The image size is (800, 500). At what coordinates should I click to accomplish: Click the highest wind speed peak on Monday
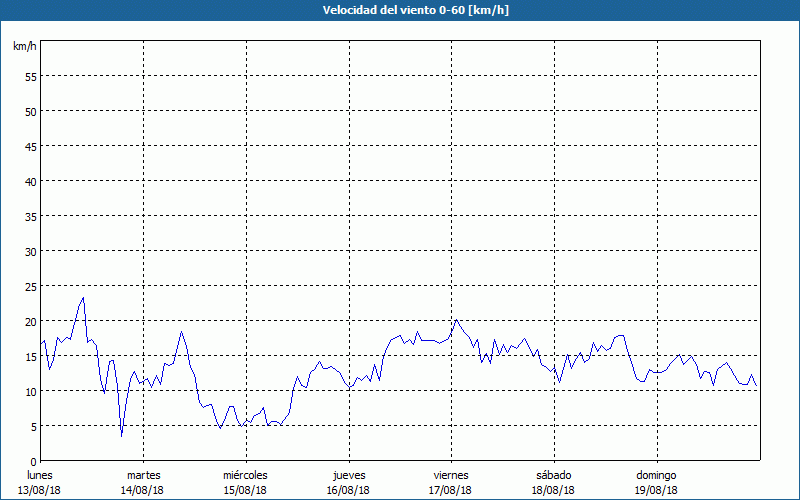83,298
